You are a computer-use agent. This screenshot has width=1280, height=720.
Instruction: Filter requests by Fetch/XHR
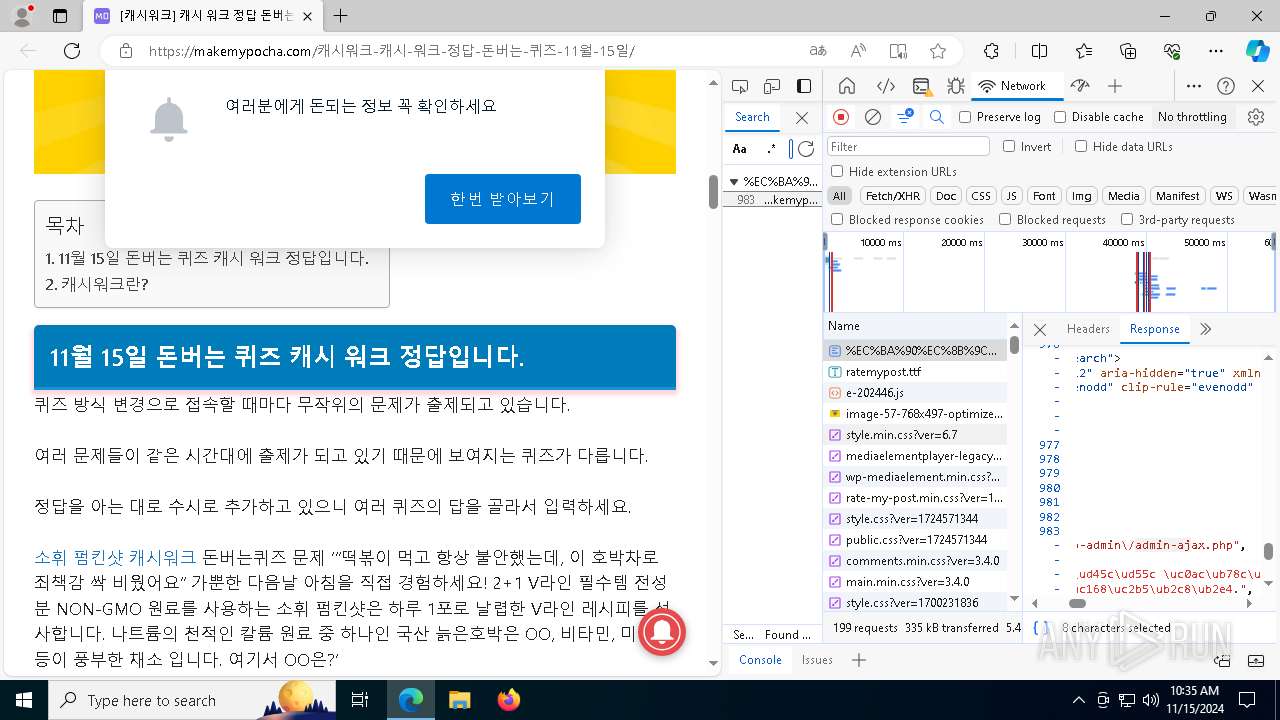coord(893,196)
